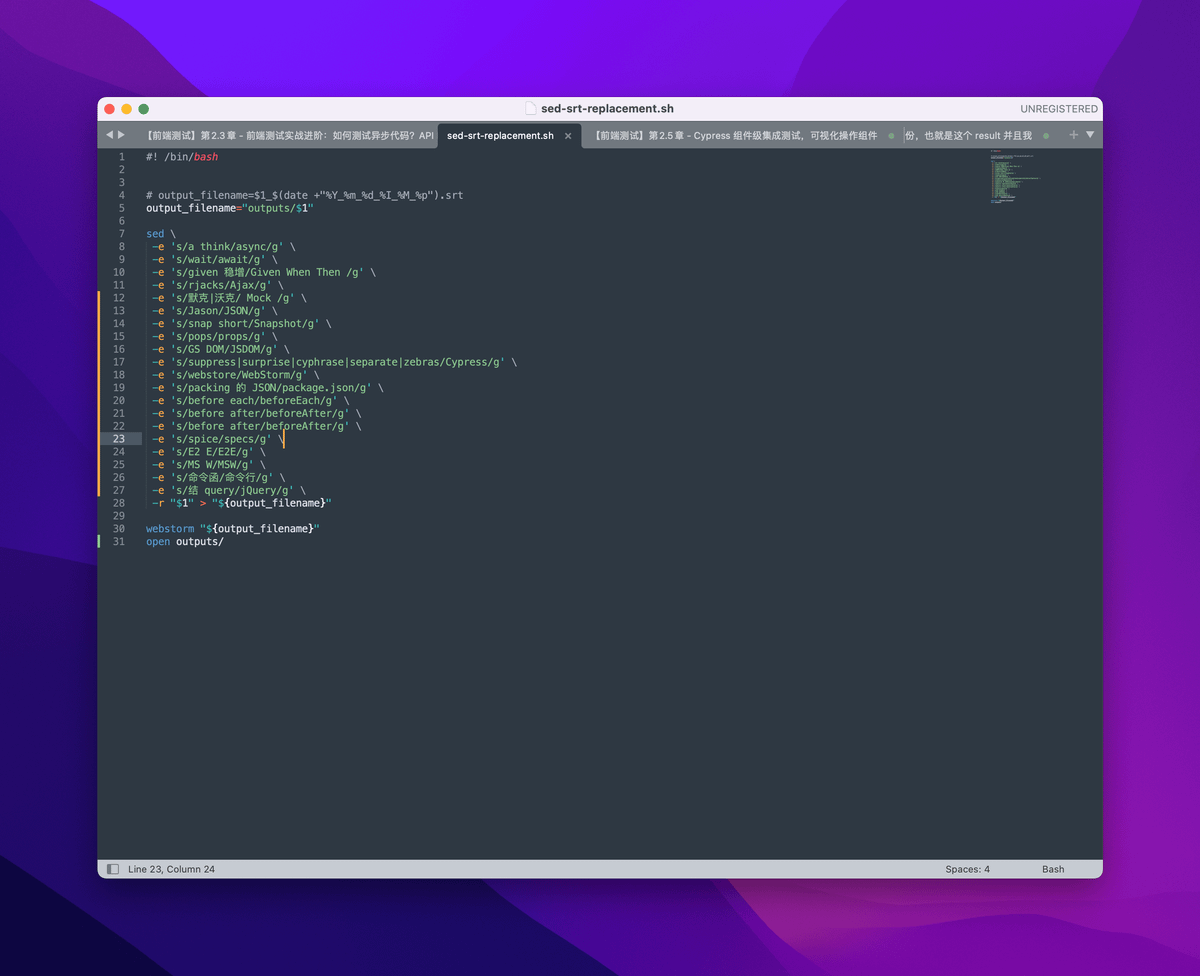Switch to the 第2.5章 Cypress tab
The image size is (1200, 976).
735,136
